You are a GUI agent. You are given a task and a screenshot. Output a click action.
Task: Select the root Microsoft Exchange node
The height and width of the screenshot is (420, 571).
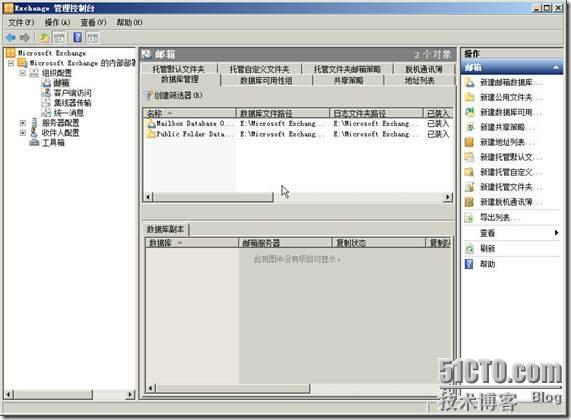tap(52, 53)
